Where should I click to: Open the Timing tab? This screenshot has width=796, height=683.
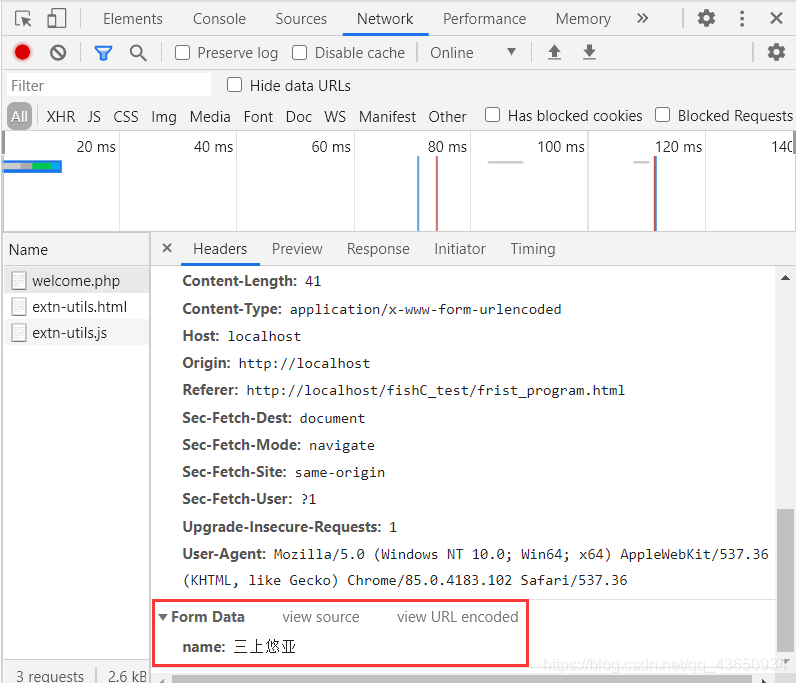click(533, 249)
